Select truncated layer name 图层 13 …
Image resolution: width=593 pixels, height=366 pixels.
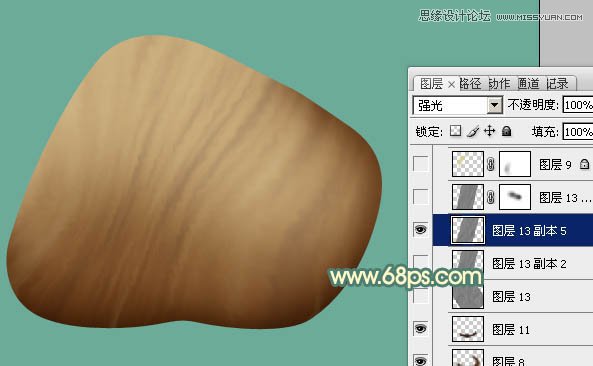[x=565, y=198]
